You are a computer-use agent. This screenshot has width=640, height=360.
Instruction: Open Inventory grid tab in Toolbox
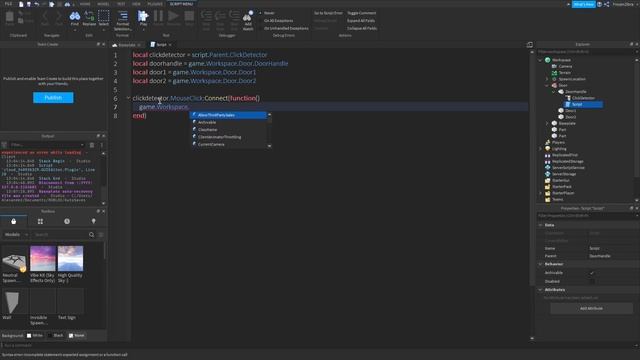(x=40, y=221)
